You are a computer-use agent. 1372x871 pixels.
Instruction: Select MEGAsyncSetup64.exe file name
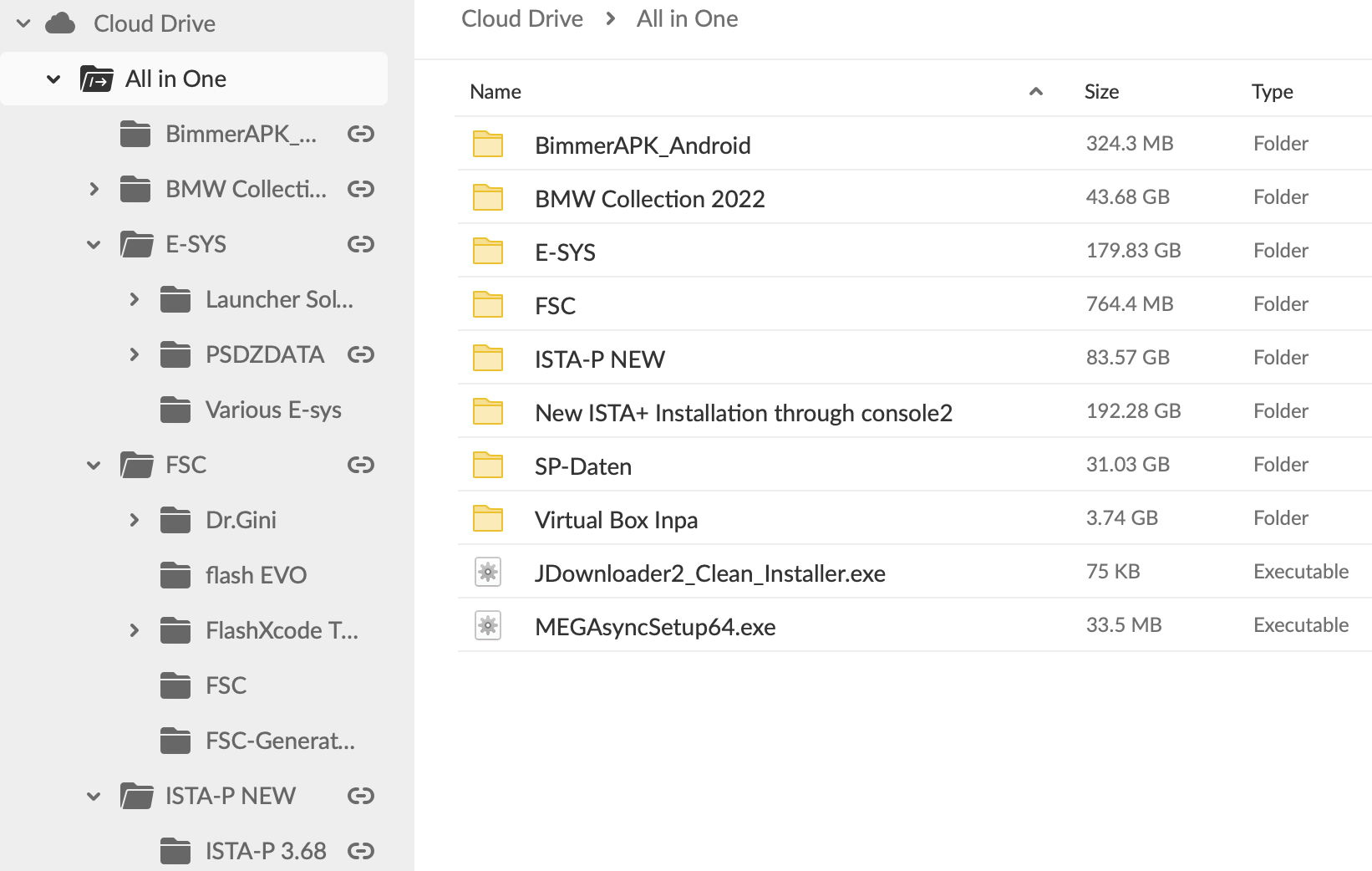tap(655, 627)
